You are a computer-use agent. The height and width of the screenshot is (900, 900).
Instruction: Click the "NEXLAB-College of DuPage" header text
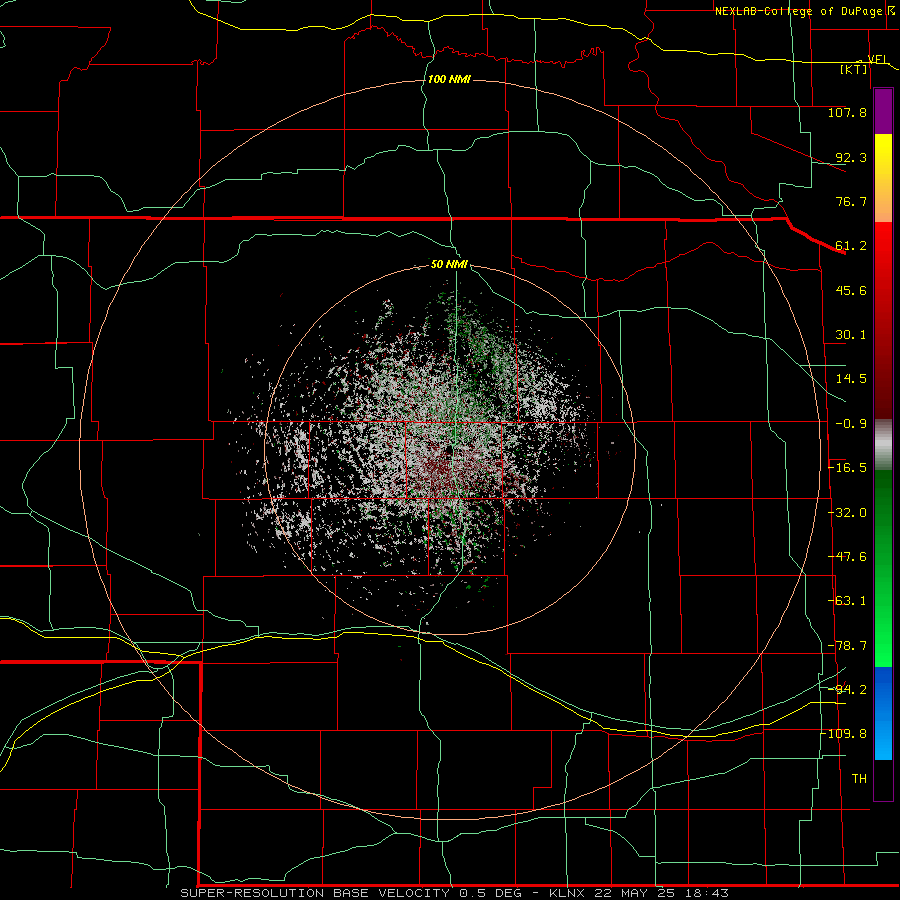point(798,11)
